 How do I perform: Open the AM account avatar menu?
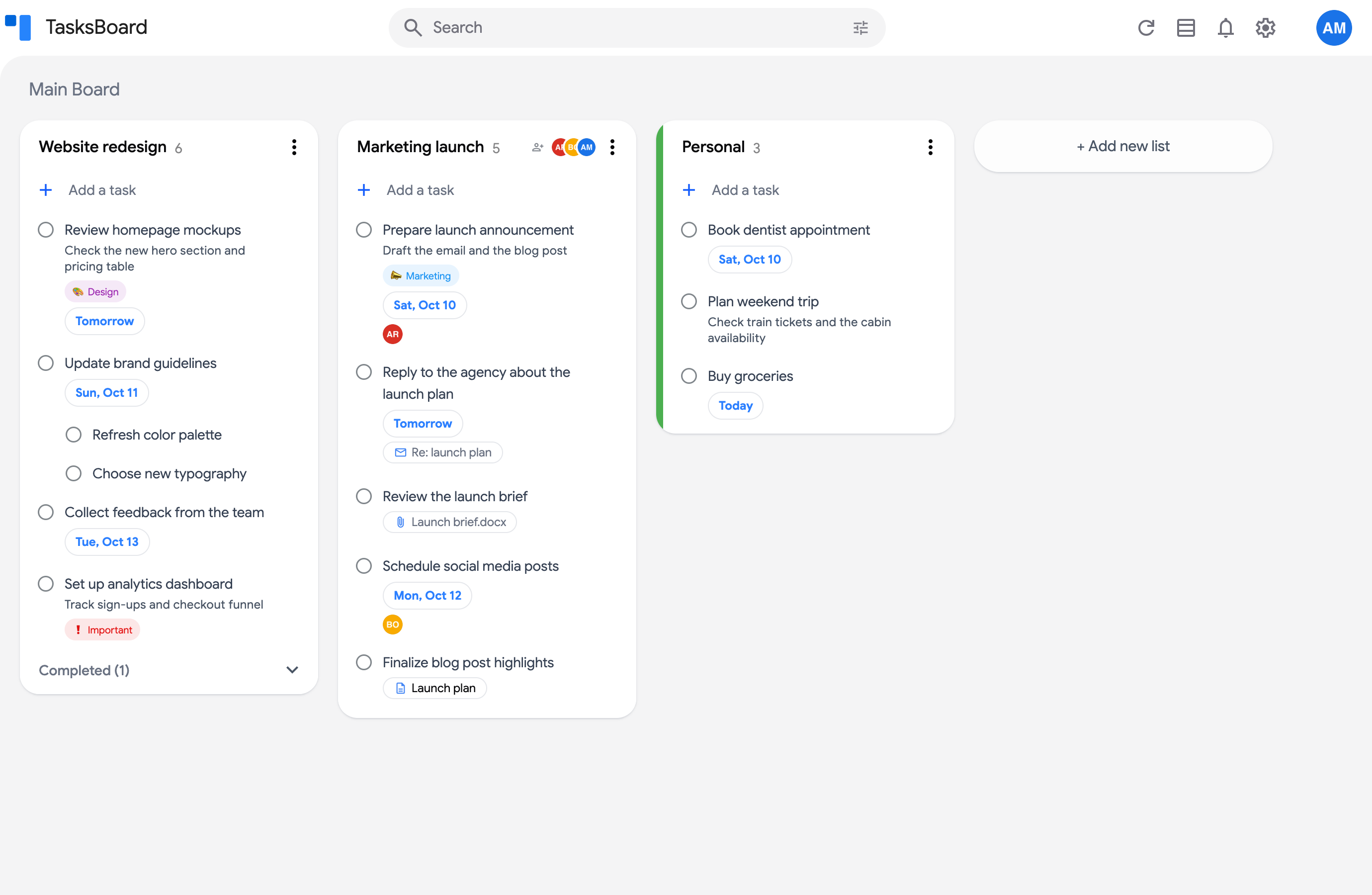[1333, 28]
